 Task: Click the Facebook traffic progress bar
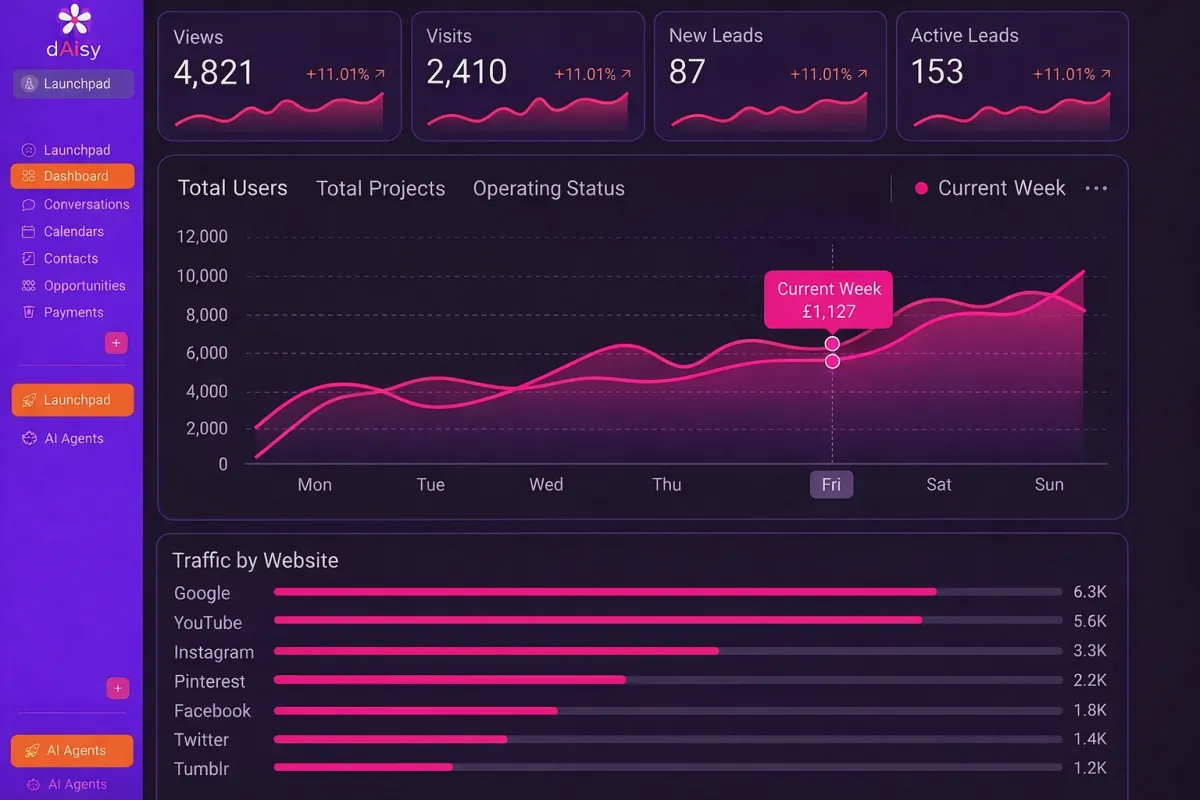pos(668,710)
